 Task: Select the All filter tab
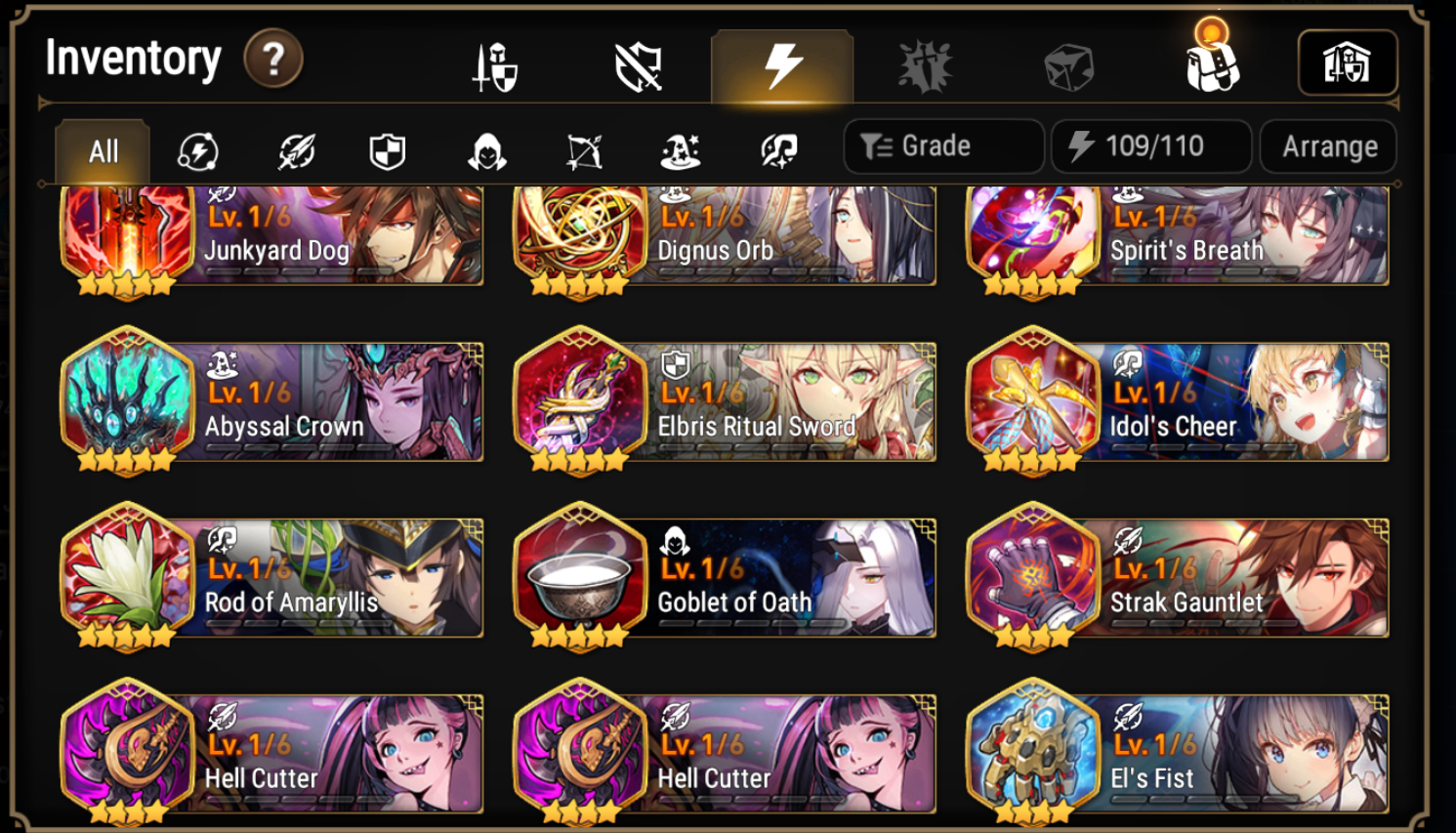pos(103,151)
